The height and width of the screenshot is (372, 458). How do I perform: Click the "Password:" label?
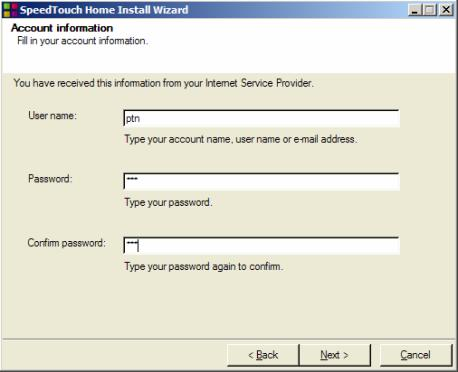(50, 179)
